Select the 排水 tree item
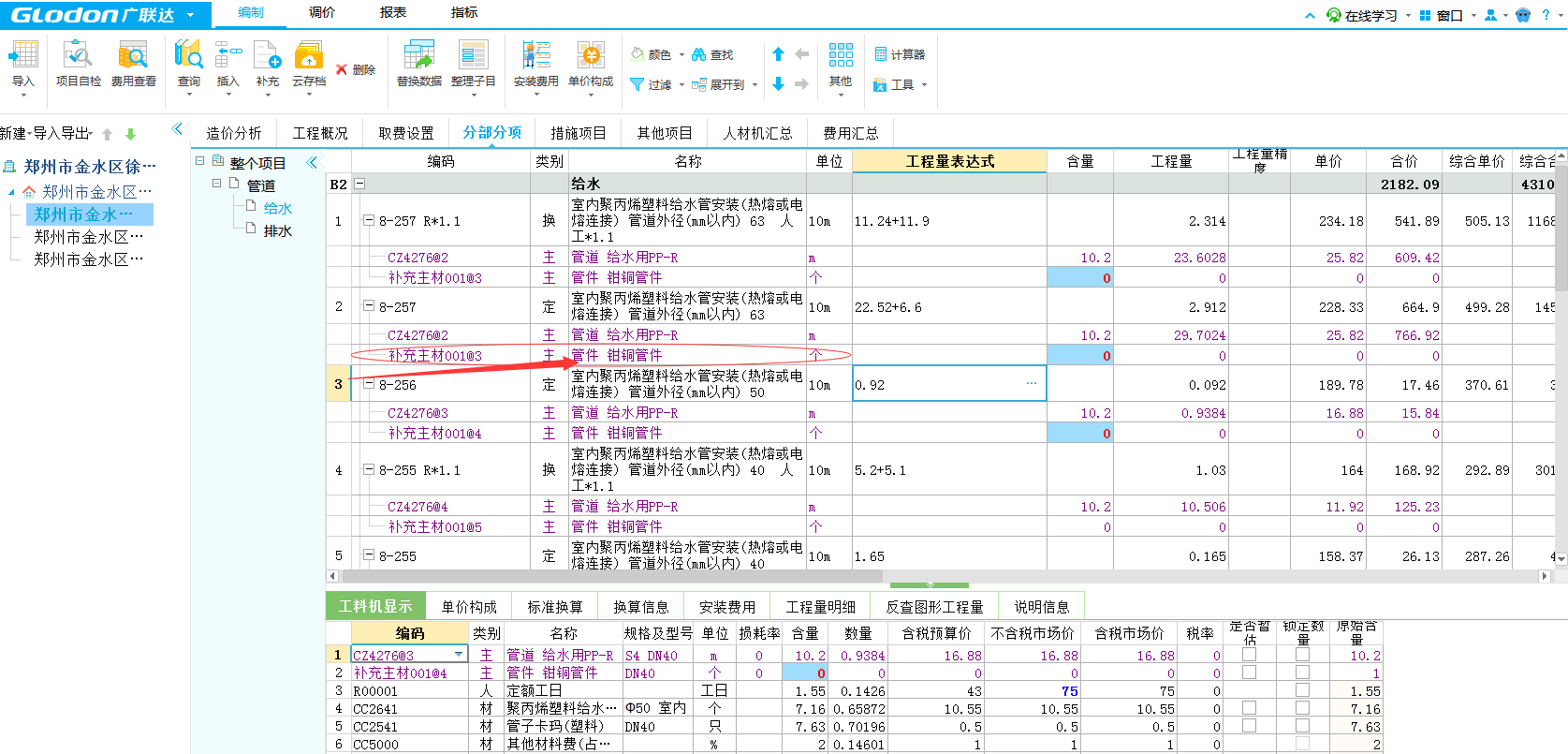 click(278, 231)
